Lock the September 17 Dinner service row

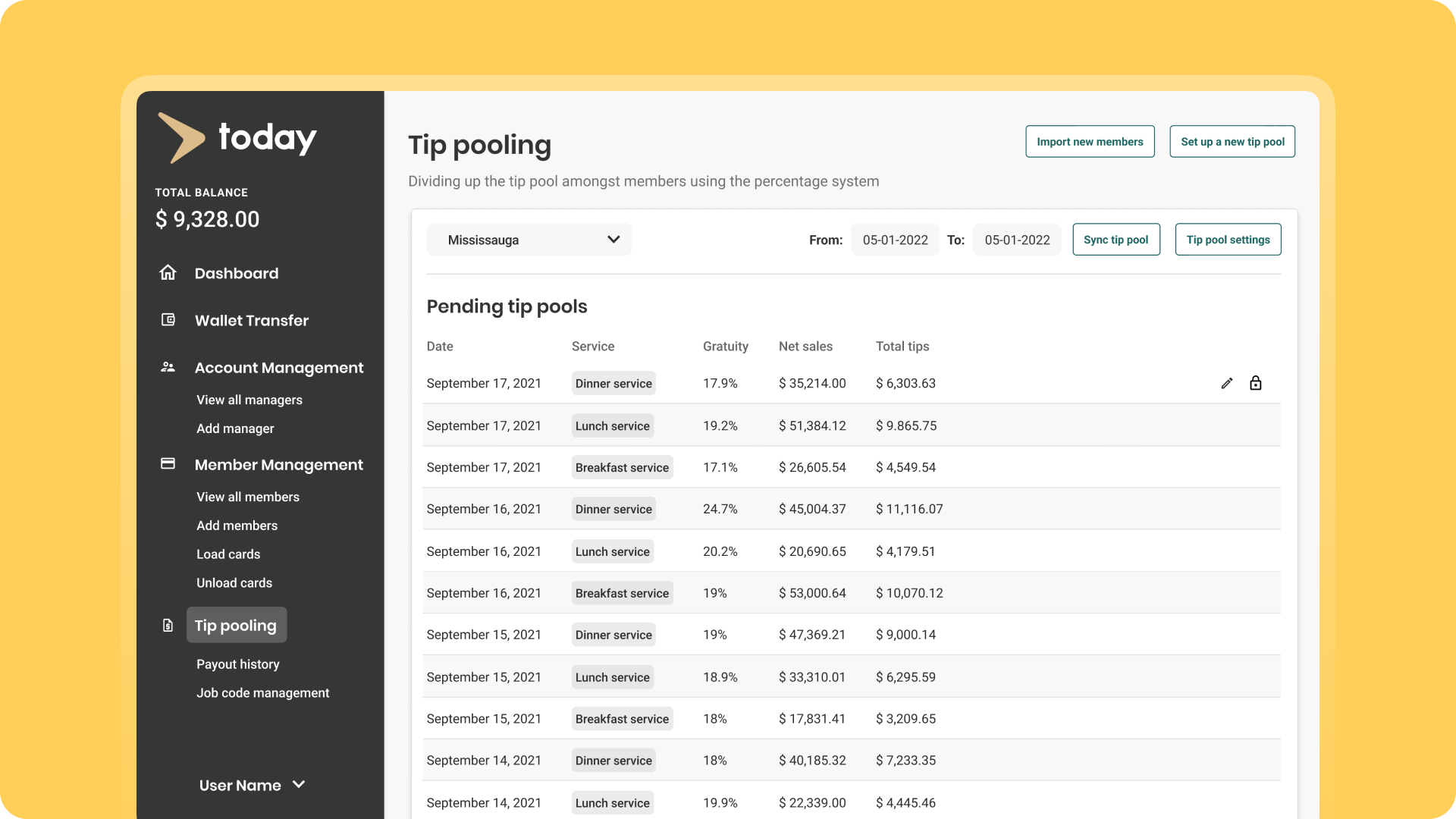tap(1256, 383)
